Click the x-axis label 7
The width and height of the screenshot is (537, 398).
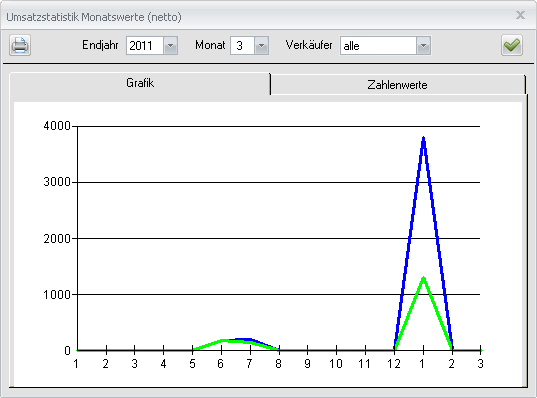pyautogui.click(x=249, y=363)
